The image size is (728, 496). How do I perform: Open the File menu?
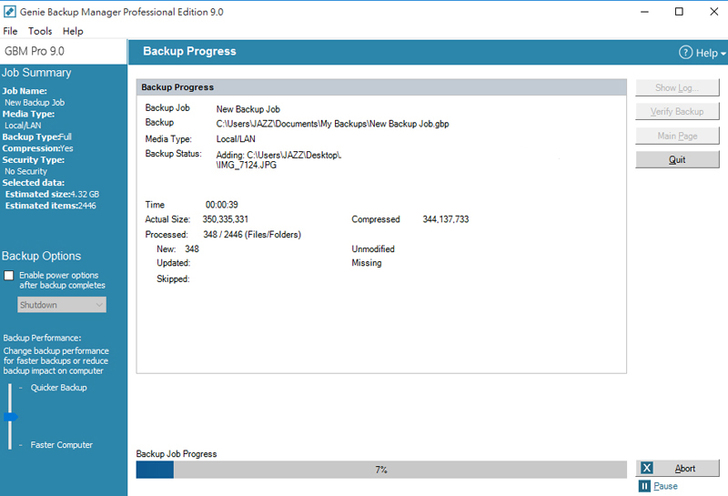(x=10, y=31)
